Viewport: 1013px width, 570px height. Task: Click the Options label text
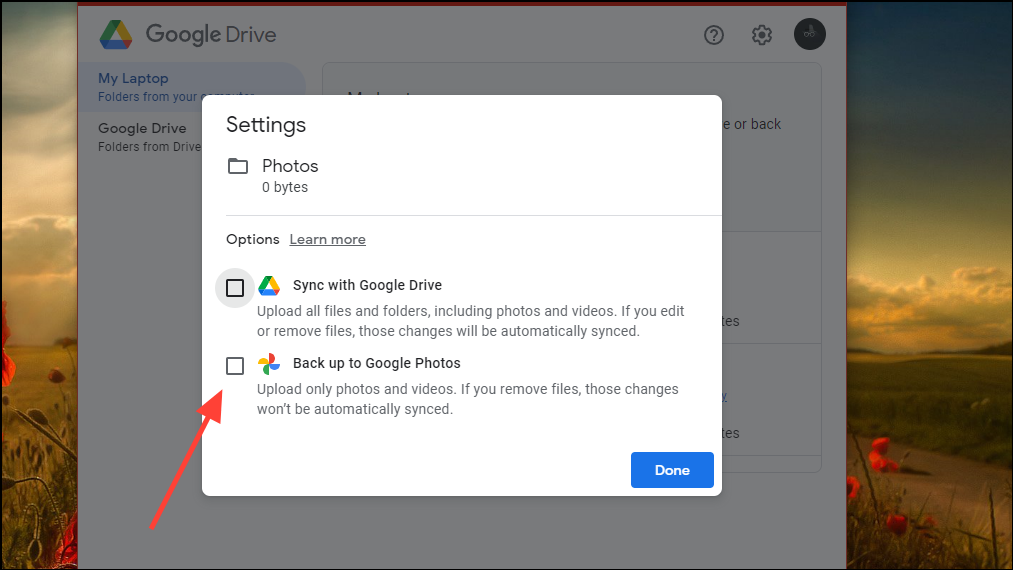point(253,239)
